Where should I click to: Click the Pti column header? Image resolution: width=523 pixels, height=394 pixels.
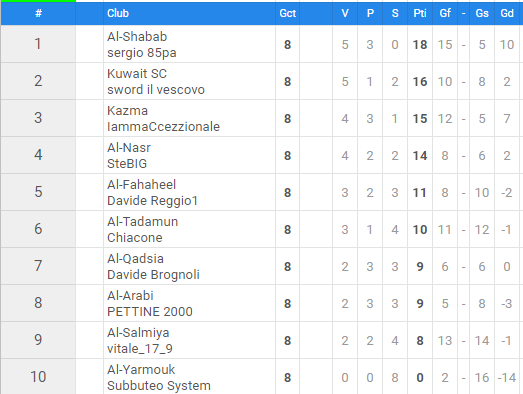[x=420, y=13]
